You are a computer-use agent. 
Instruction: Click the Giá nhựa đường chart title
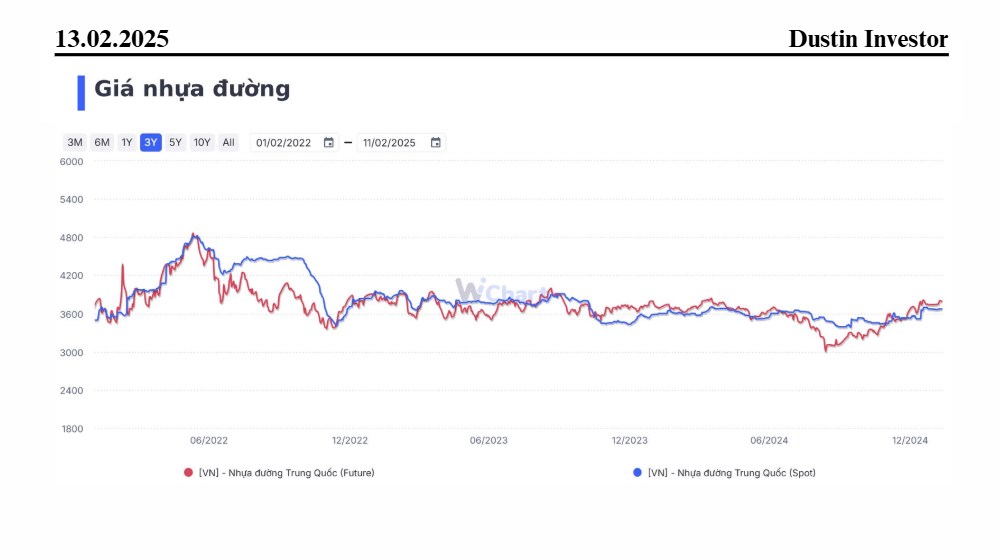click(x=192, y=89)
